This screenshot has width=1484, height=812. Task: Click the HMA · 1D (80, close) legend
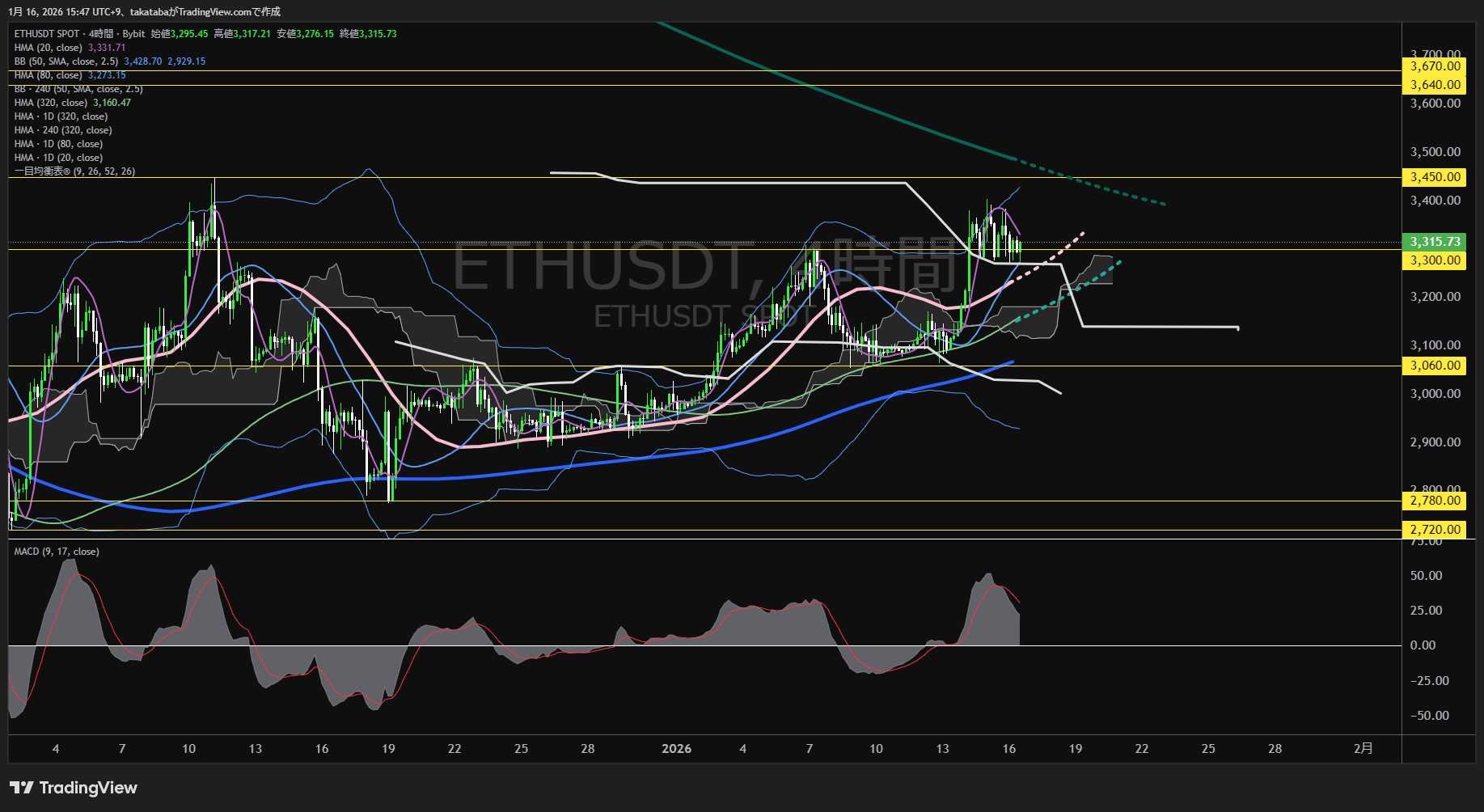[x=58, y=144]
